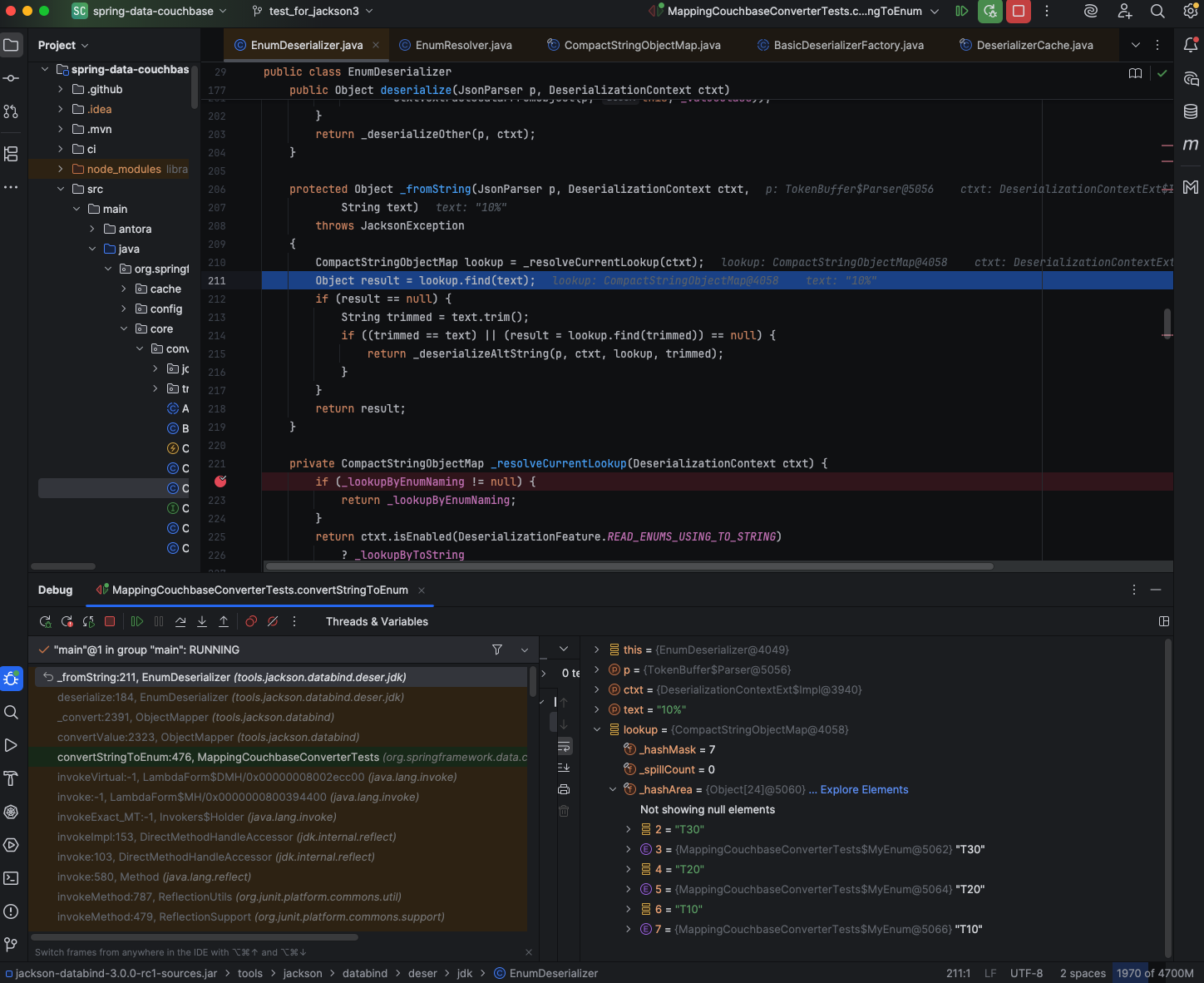Open the Maven tool window icon
Screen dimensions: 1204x983
pos(1191,145)
